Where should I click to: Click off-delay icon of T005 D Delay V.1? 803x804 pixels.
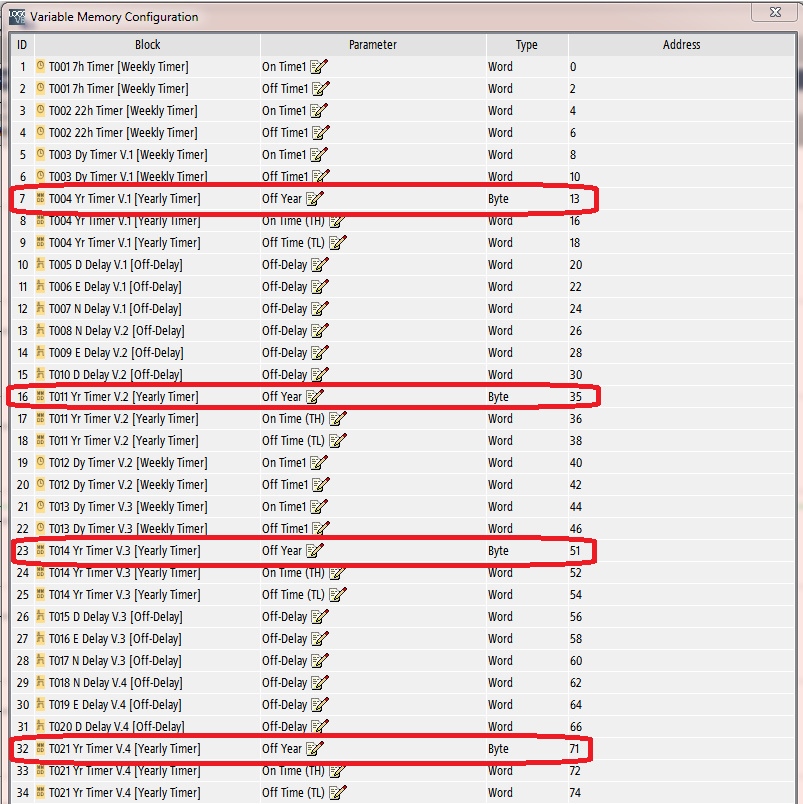pos(41,264)
